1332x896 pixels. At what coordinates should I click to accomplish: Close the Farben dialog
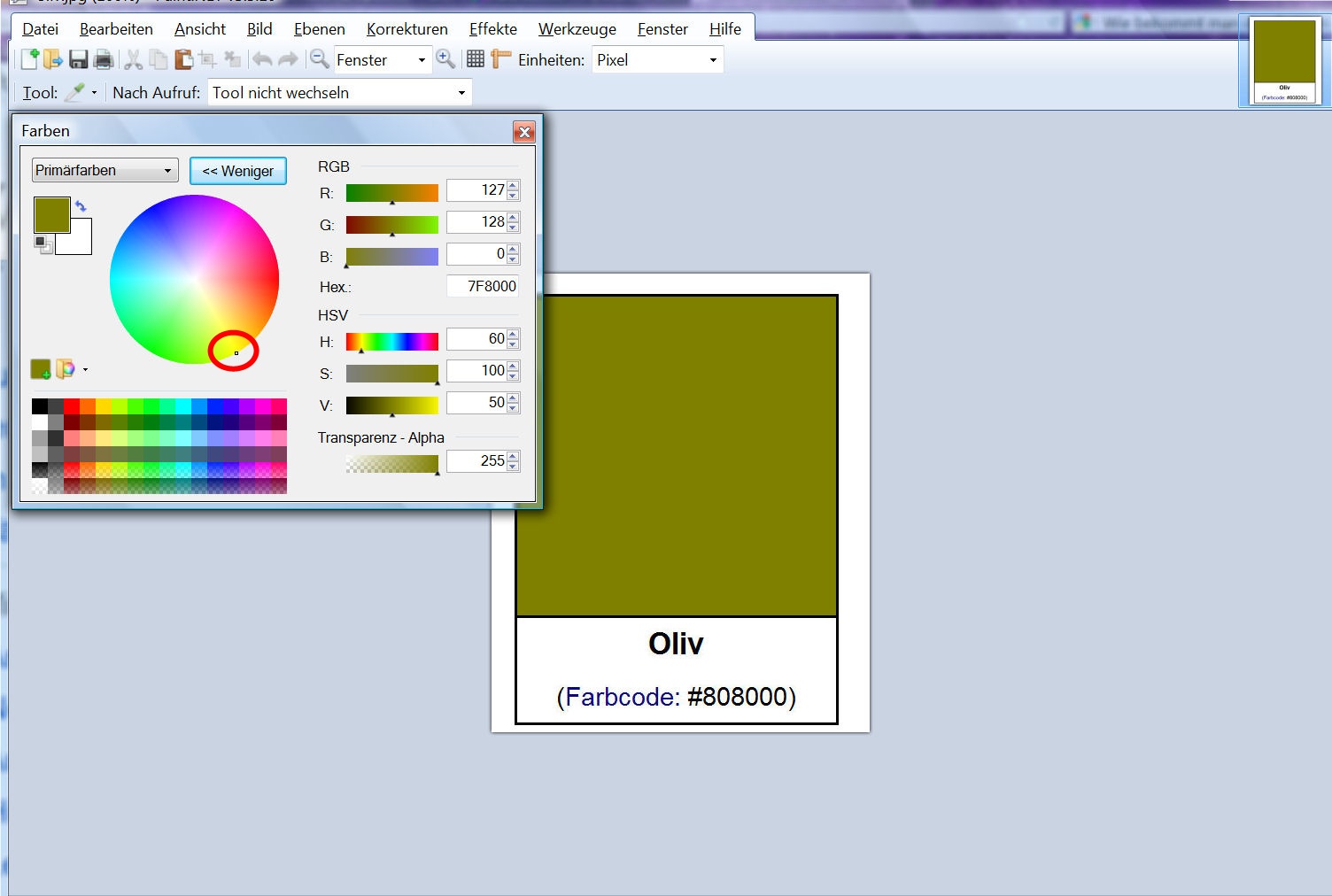(x=524, y=132)
